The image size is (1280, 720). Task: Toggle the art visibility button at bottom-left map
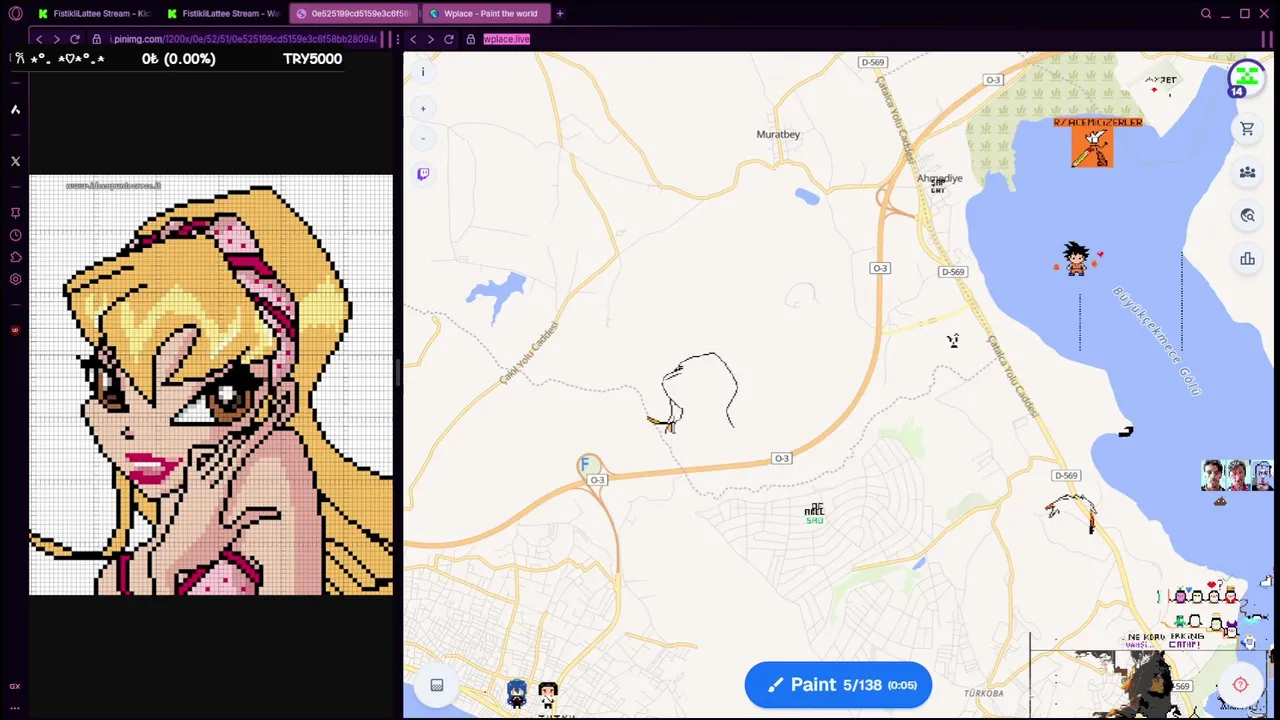(x=437, y=685)
